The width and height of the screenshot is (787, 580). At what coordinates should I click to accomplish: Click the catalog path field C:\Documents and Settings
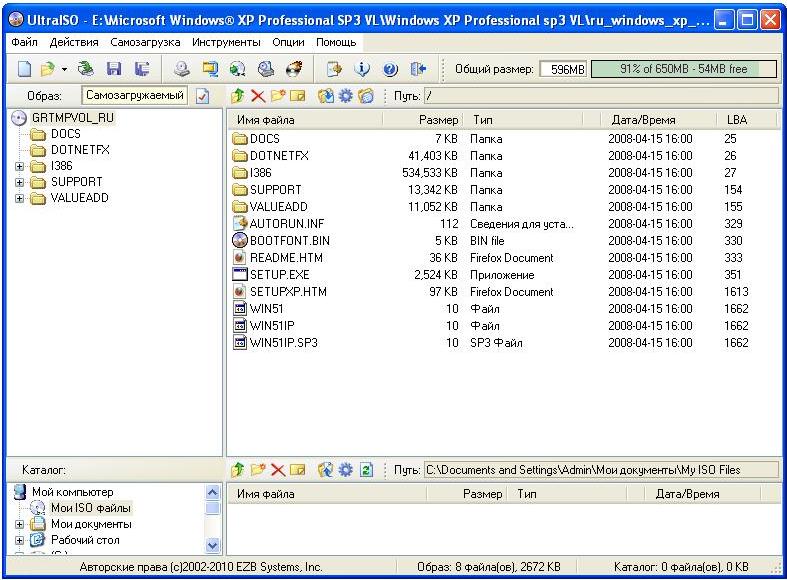602,470
